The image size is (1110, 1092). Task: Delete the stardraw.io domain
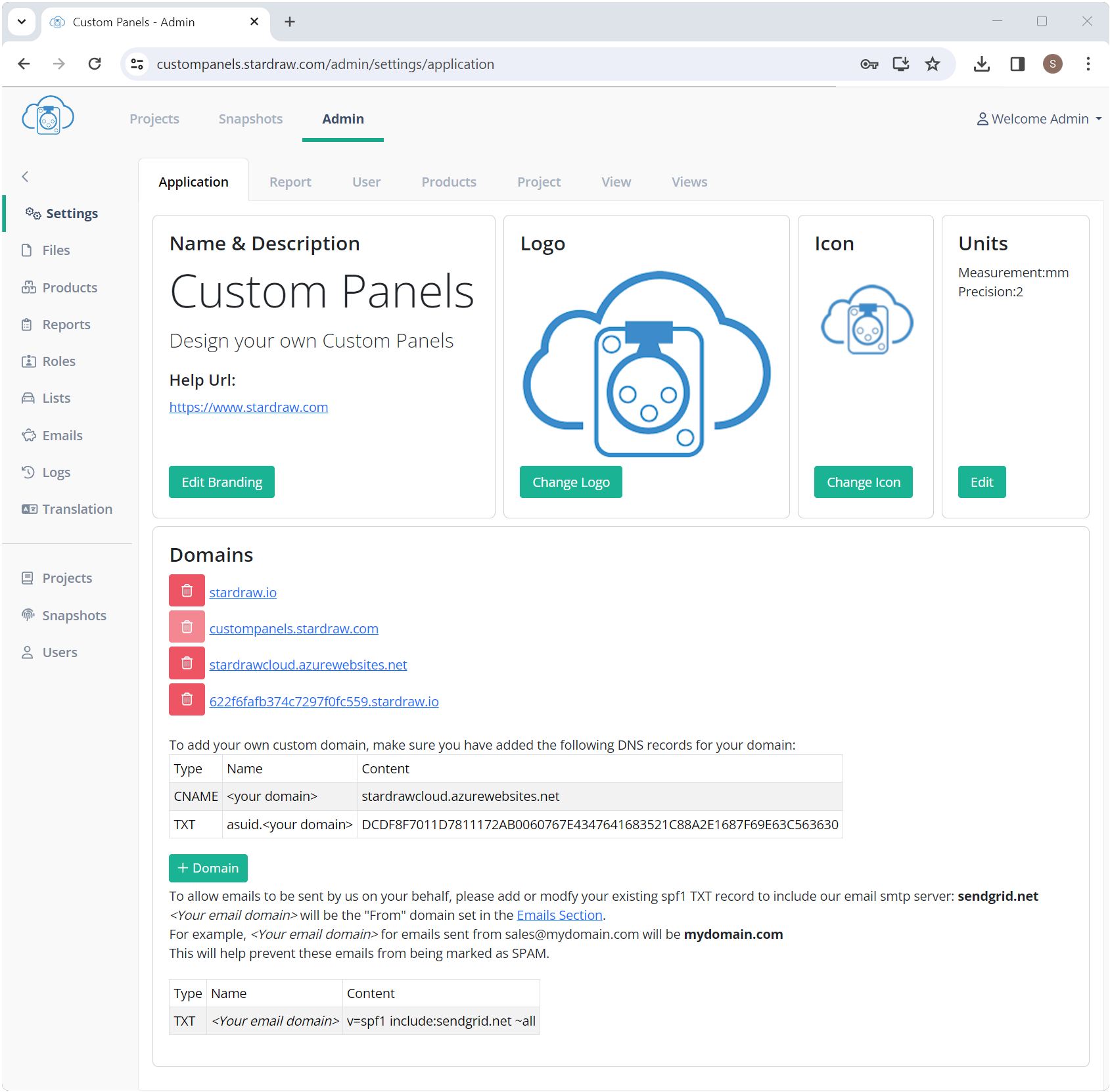click(x=187, y=591)
